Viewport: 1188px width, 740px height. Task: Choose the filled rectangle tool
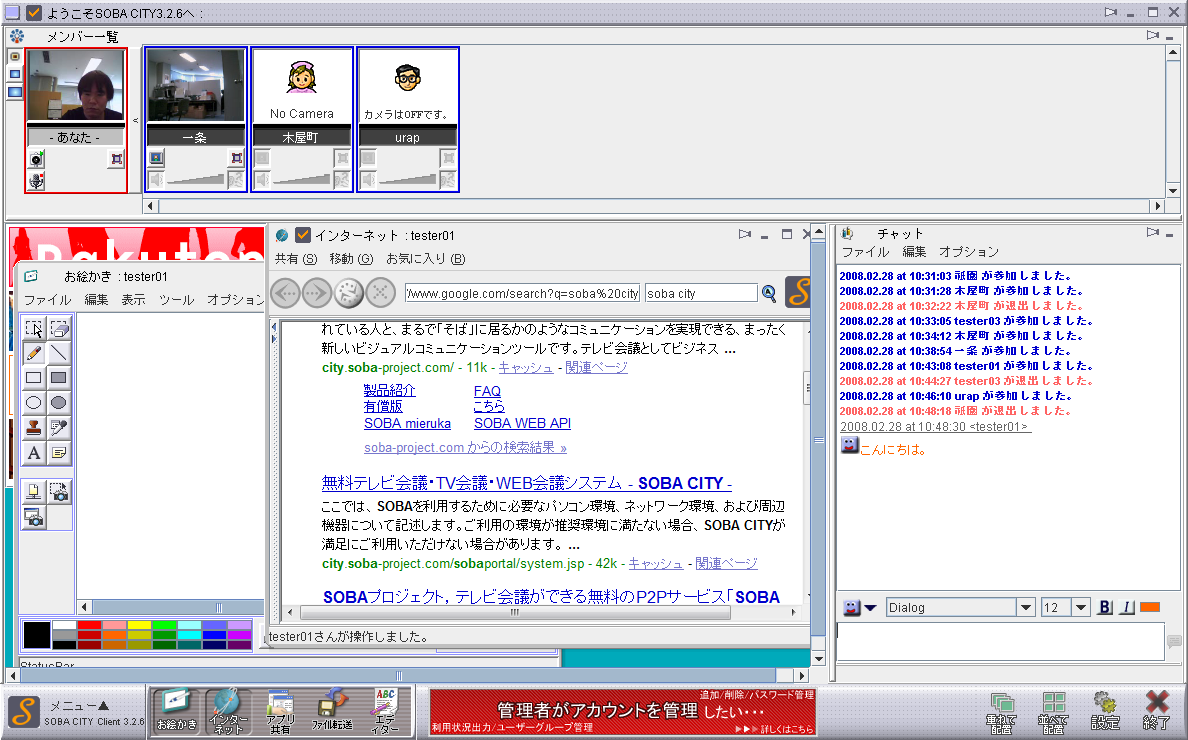[x=58, y=378]
